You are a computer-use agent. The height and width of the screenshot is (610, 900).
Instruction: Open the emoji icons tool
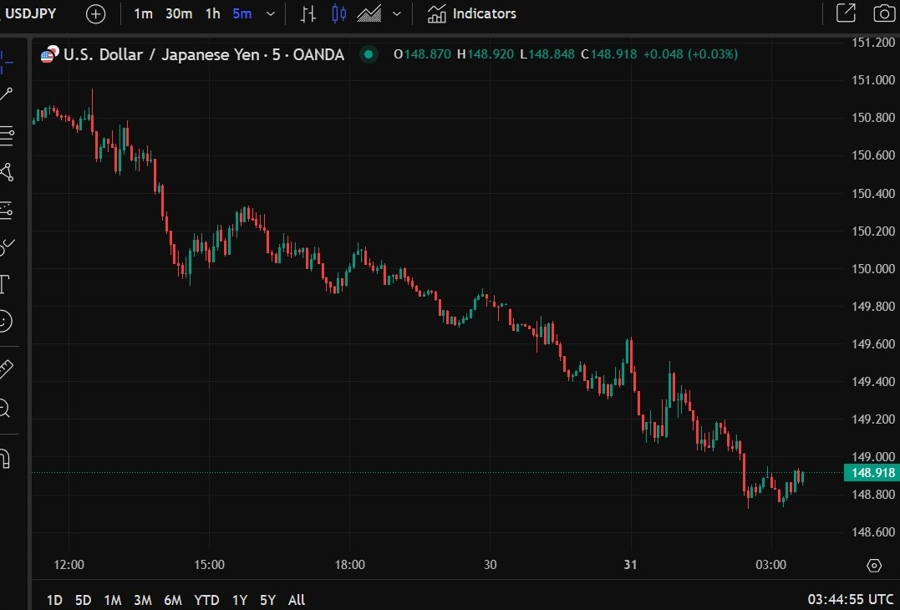tap(5, 321)
